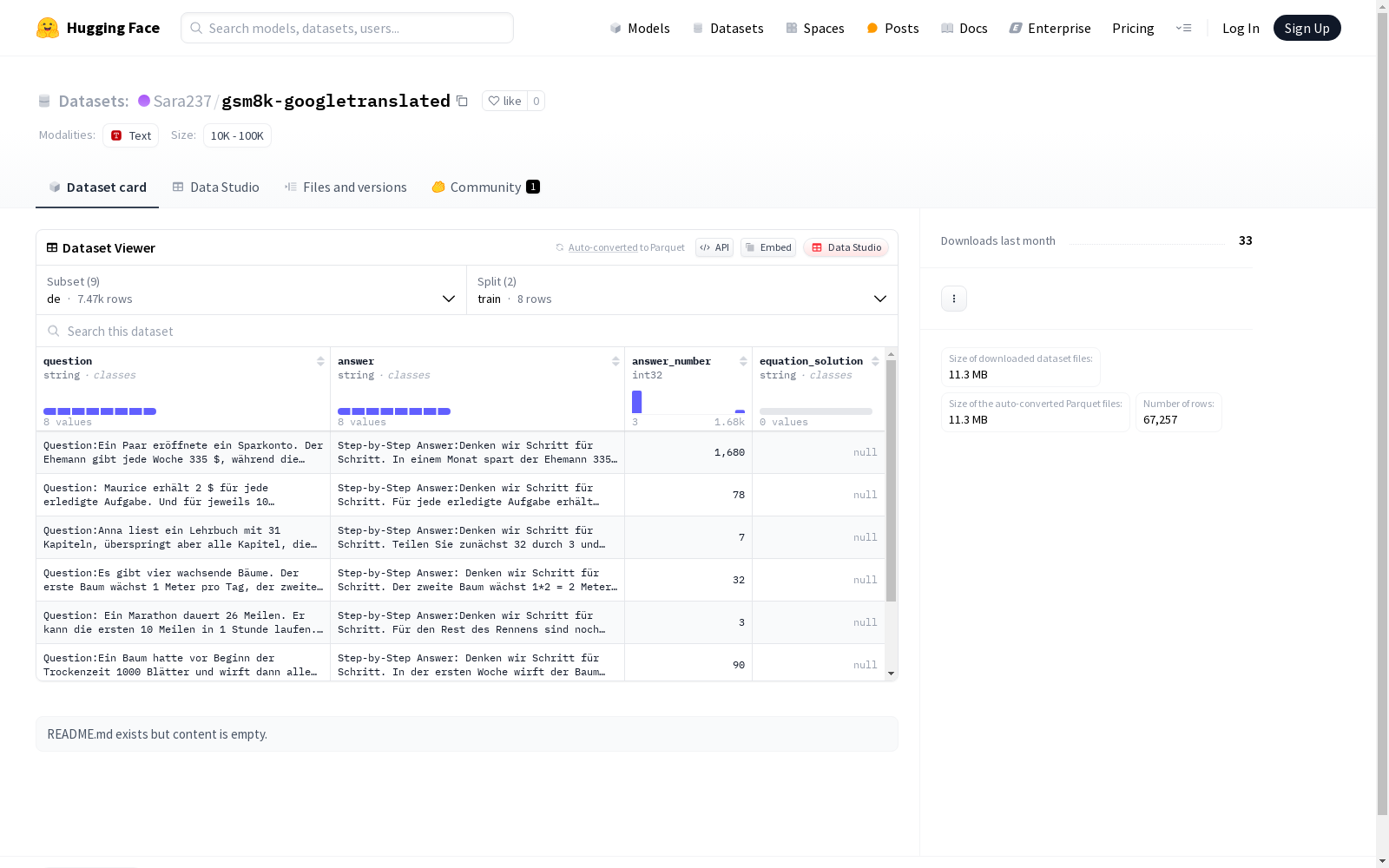Open the more navigation menu icon
This screenshot has height=868, width=1389.
click(1183, 28)
